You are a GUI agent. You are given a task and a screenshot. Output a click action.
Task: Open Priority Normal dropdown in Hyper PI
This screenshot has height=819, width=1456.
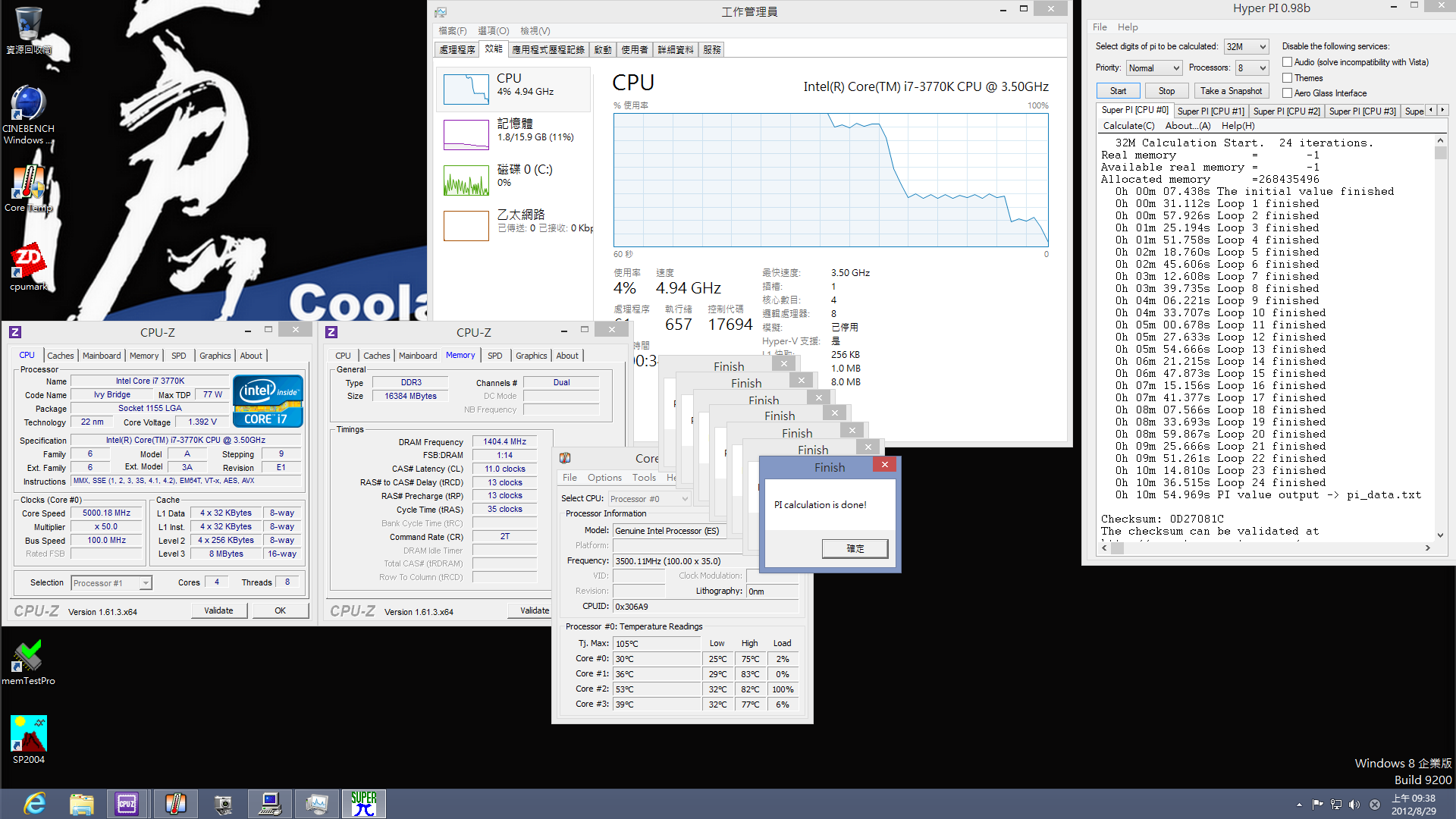pyautogui.click(x=1153, y=68)
